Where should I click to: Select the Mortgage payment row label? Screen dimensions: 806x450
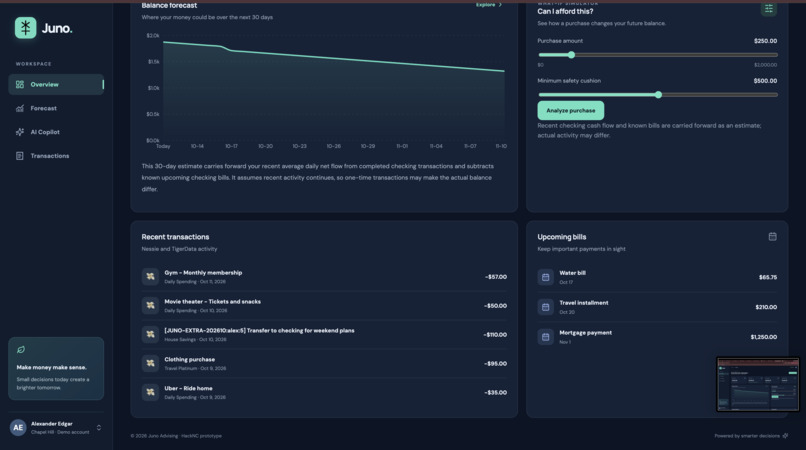(x=585, y=333)
